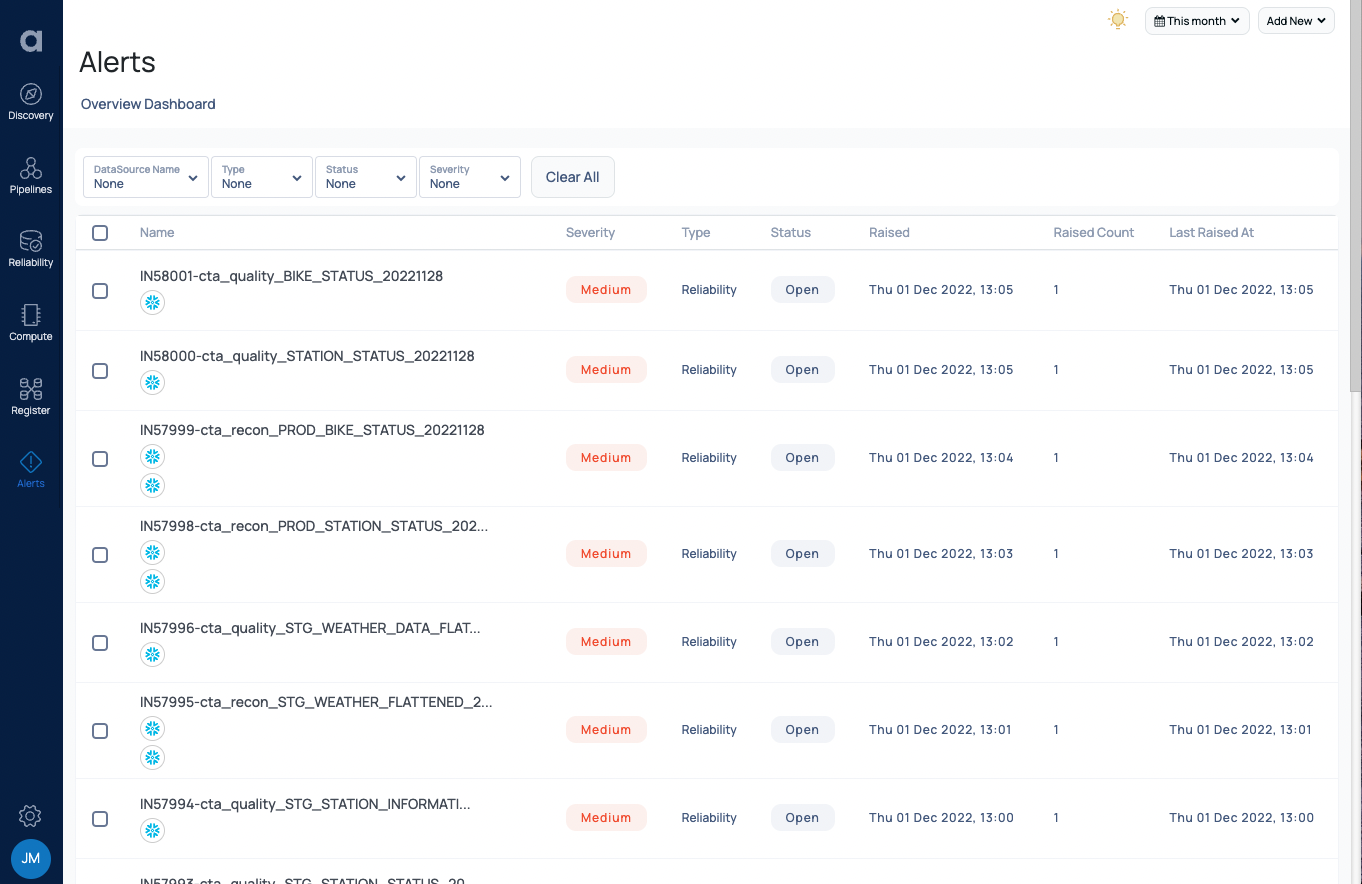Image resolution: width=1362 pixels, height=884 pixels.
Task: Toggle the light theme sun icon
Action: 1118,19
